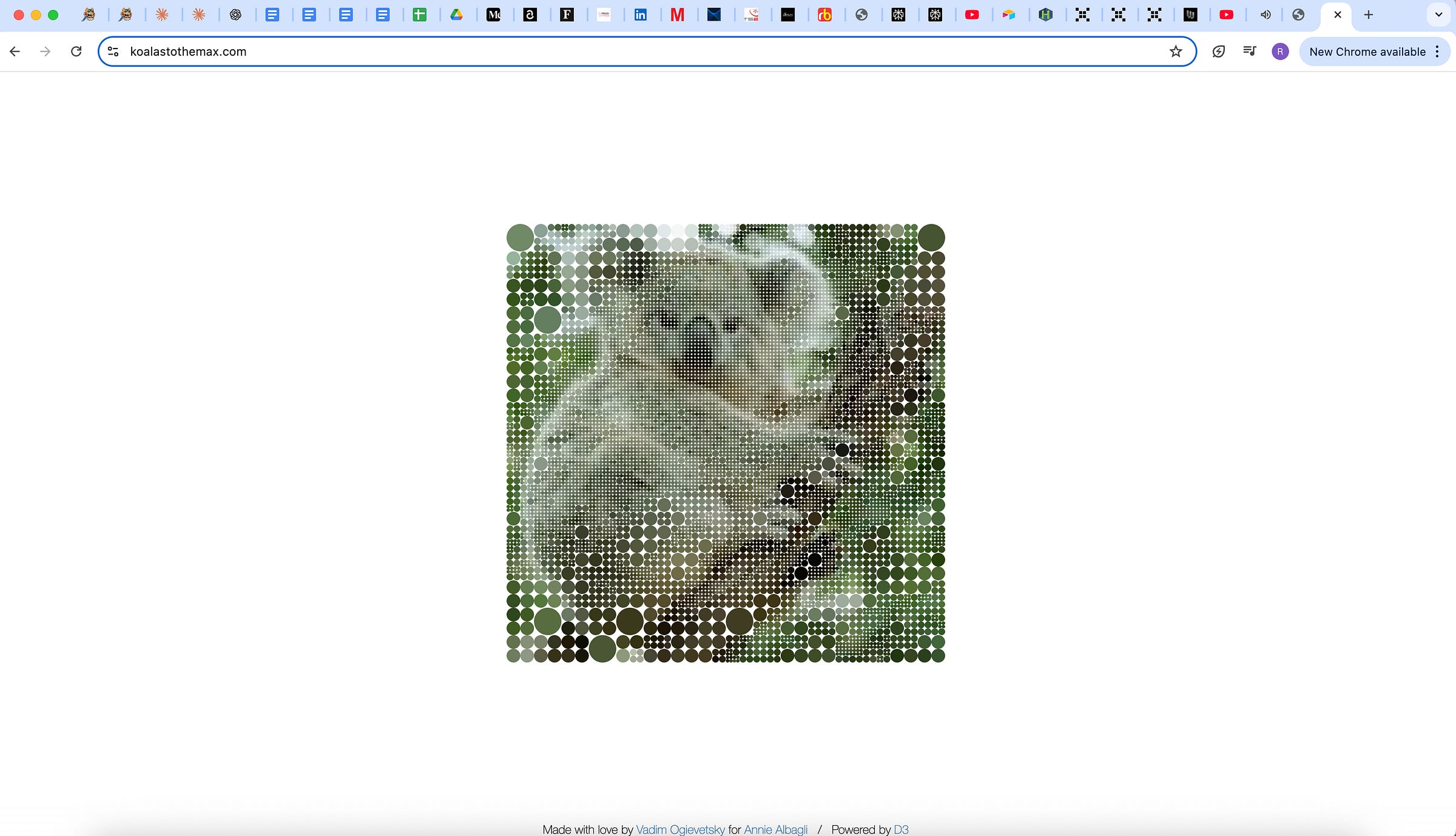Bookmark this page with the star icon
This screenshot has height=836, width=1456.
(1176, 52)
